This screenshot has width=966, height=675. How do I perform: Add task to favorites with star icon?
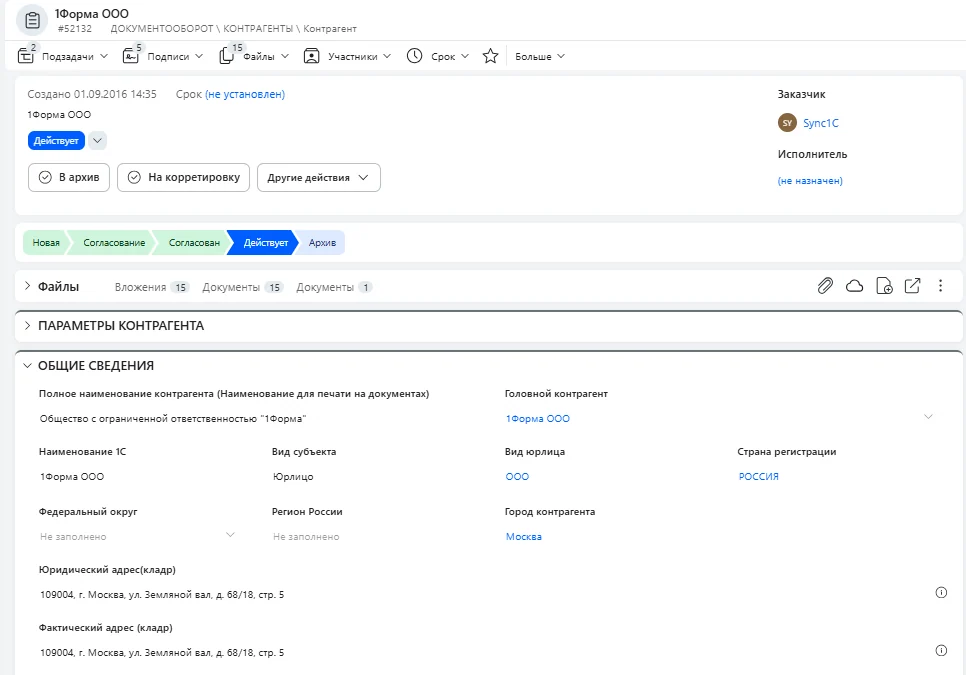pos(490,56)
